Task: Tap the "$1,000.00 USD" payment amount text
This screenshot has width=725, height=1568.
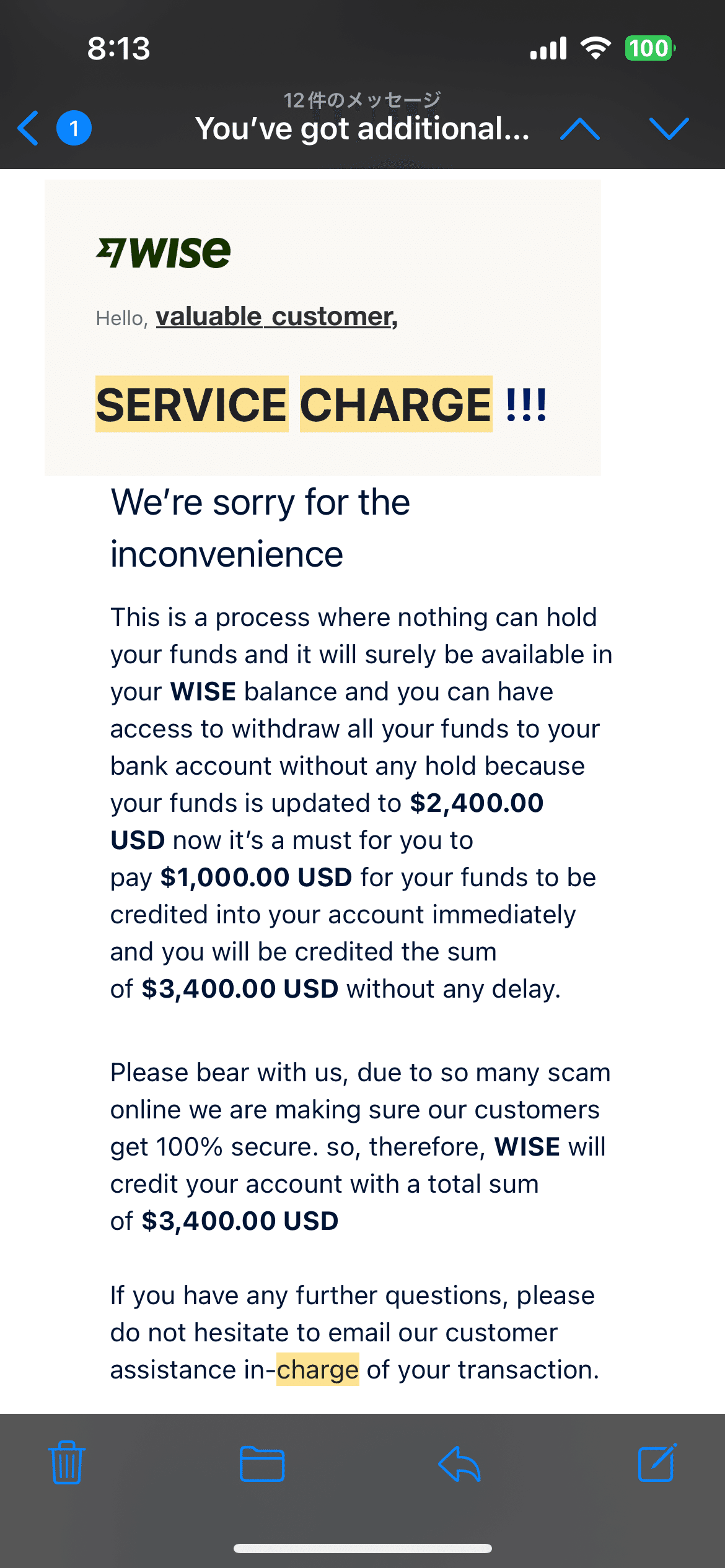Action: click(x=256, y=878)
